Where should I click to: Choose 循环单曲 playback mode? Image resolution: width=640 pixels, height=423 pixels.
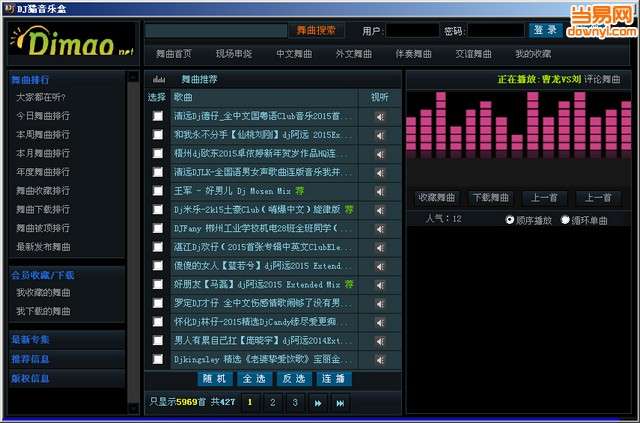(565, 220)
